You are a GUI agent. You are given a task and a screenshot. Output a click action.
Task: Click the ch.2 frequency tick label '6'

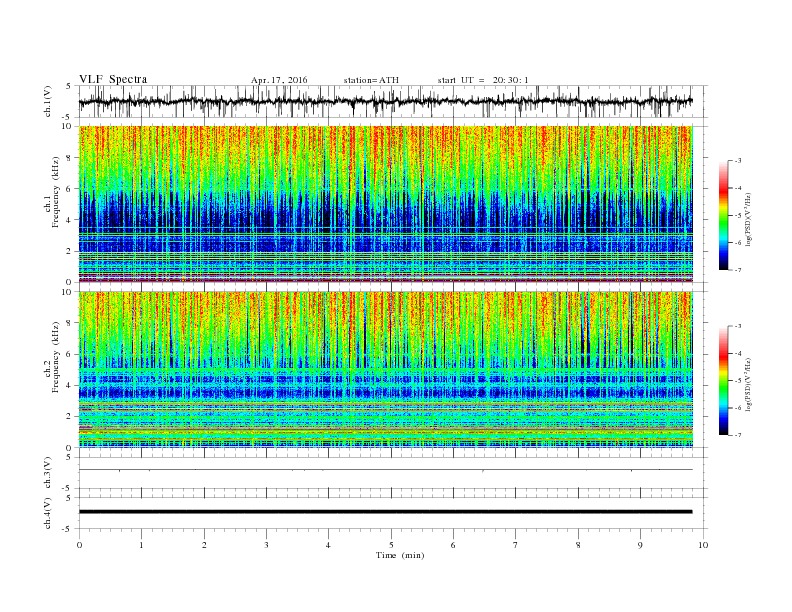(x=70, y=354)
